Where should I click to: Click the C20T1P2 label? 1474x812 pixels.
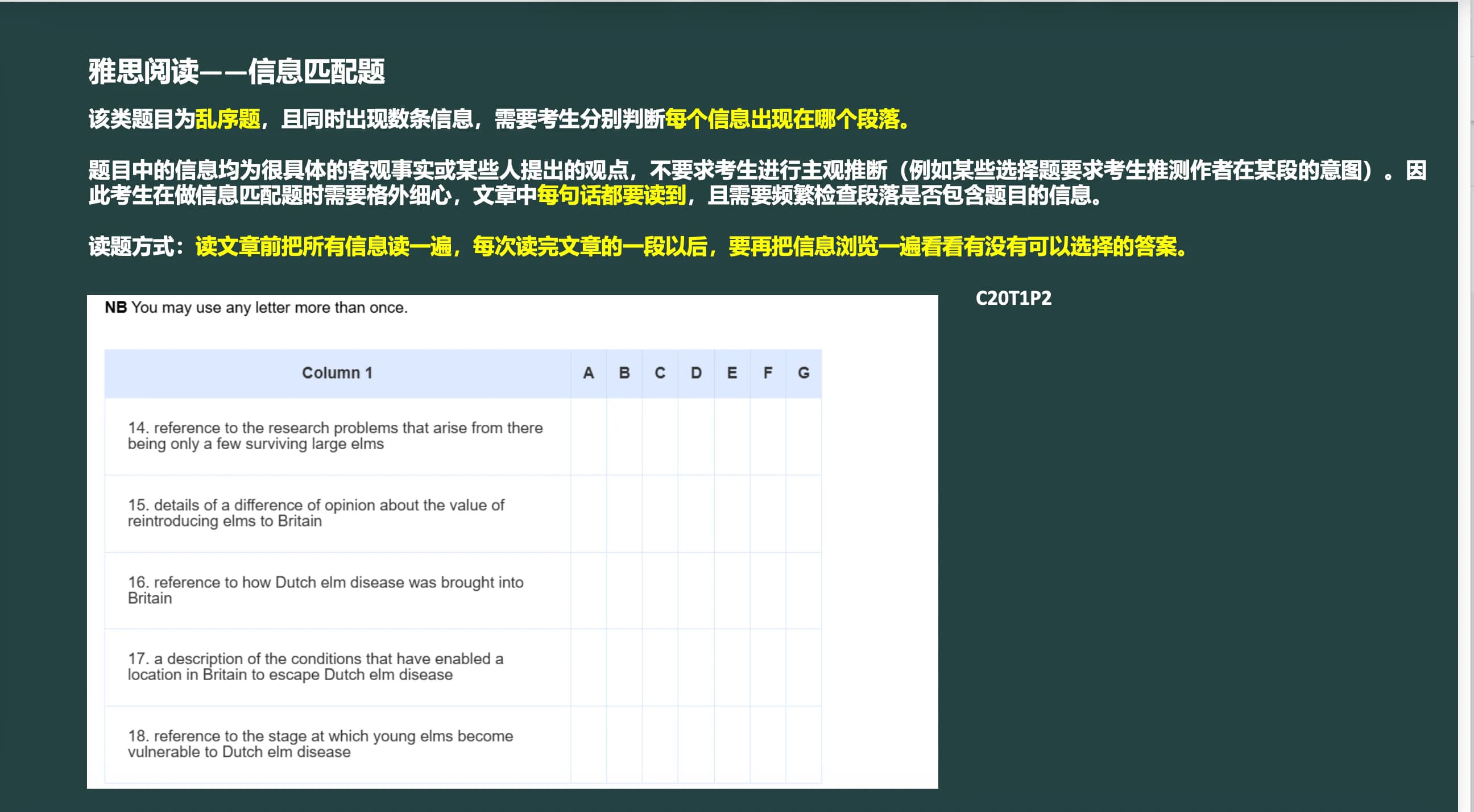[1013, 298]
